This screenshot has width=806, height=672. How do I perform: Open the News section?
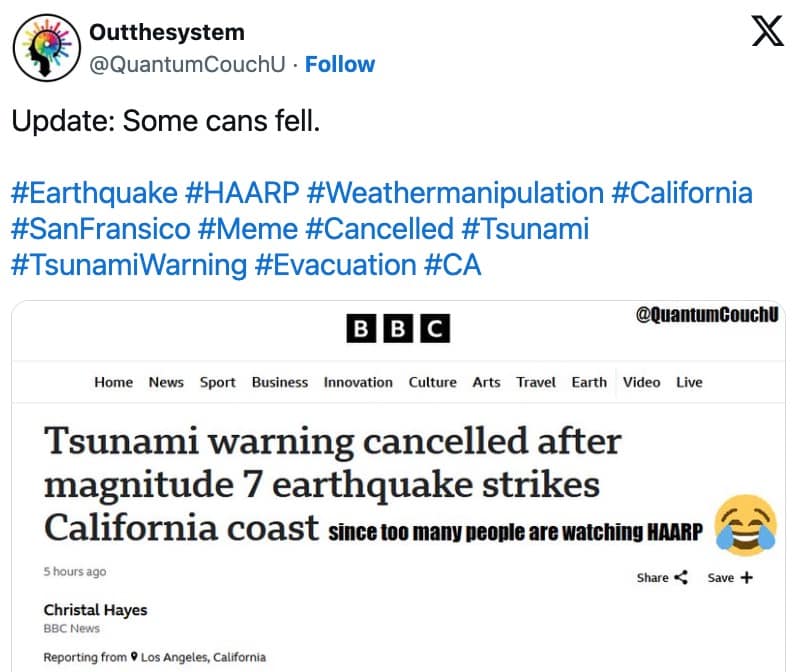(166, 382)
